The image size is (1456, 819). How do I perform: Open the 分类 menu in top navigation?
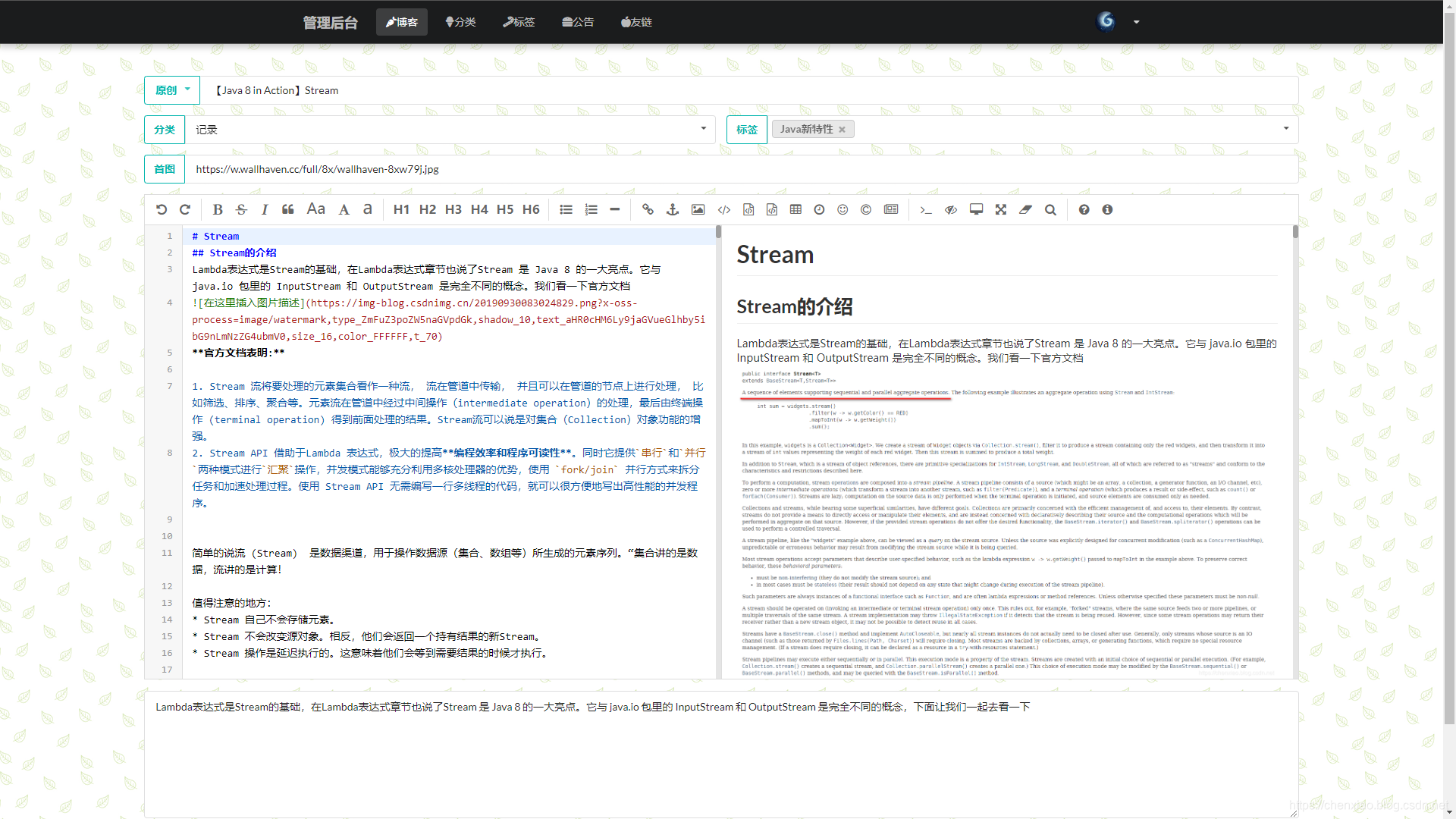click(x=460, y=22)
